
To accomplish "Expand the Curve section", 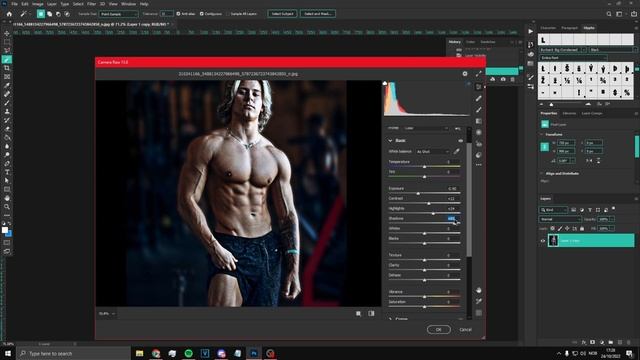I will [390, 318].
